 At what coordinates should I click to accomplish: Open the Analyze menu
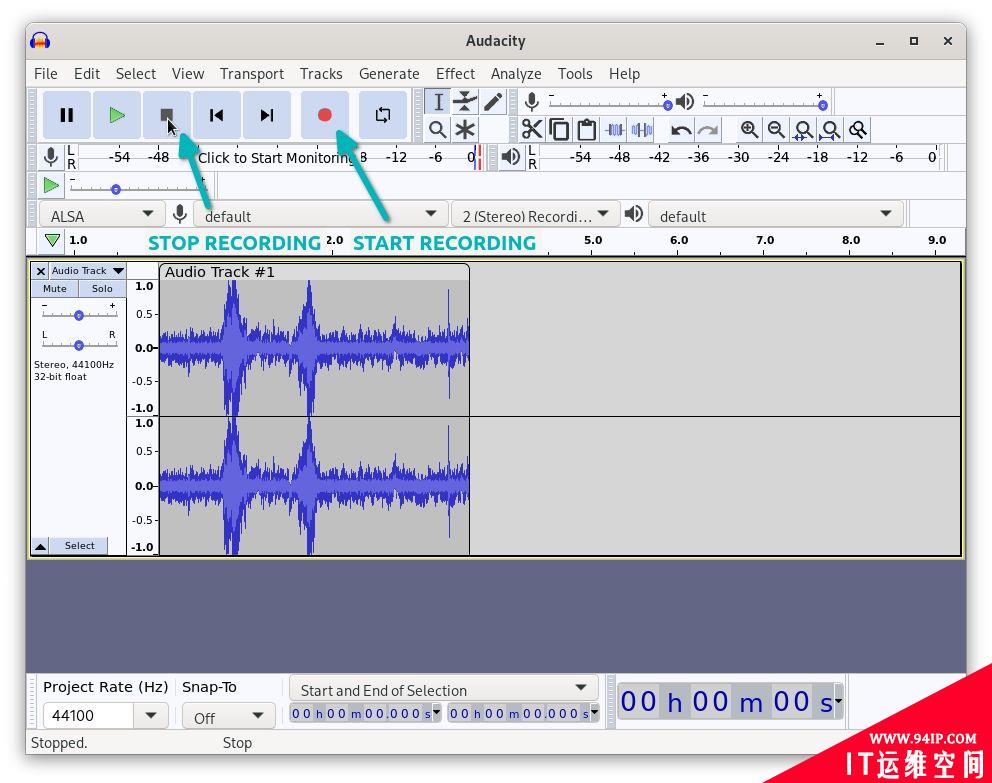516,74
